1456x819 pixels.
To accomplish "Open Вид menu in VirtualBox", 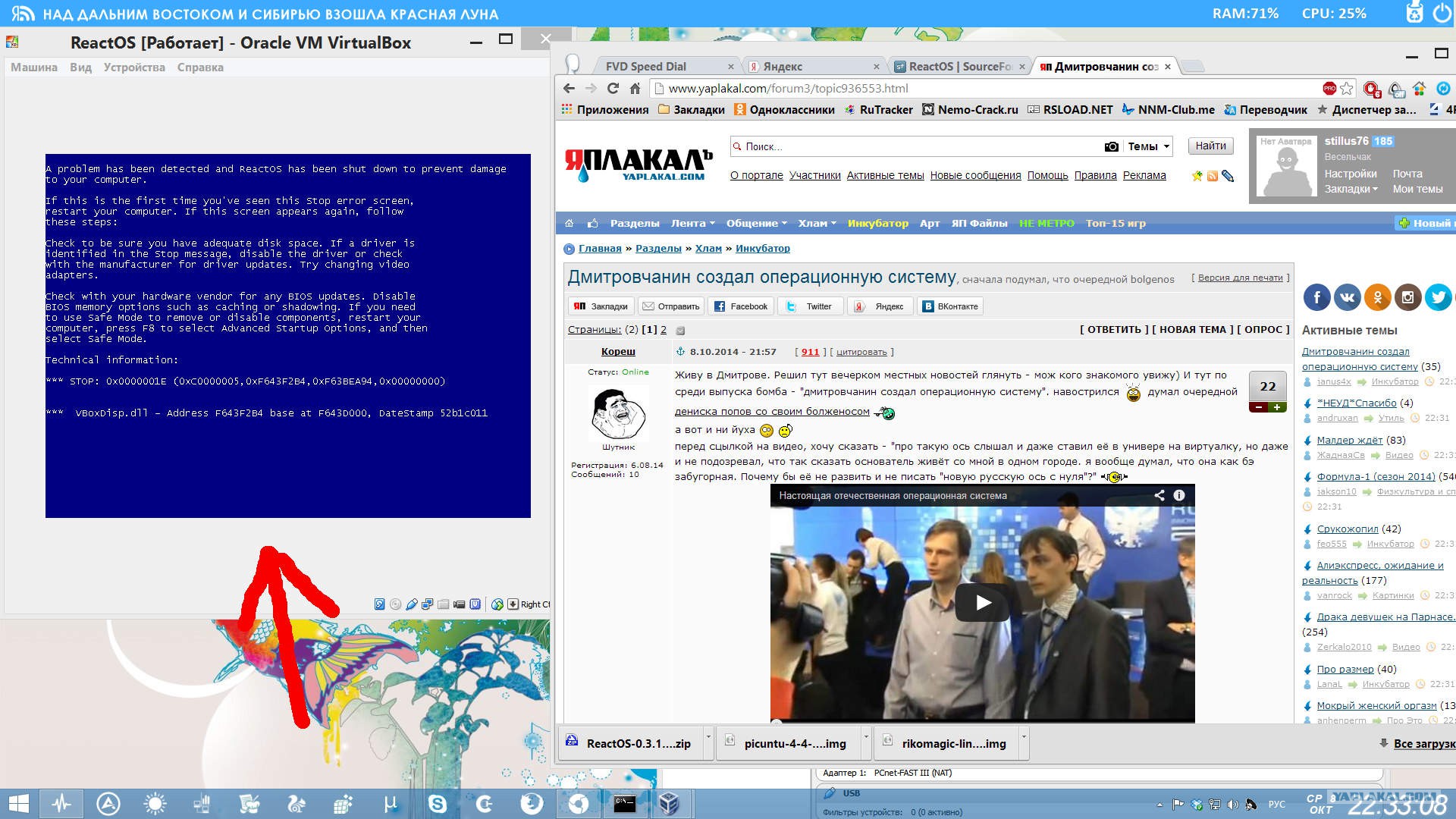I will [80, 67].
